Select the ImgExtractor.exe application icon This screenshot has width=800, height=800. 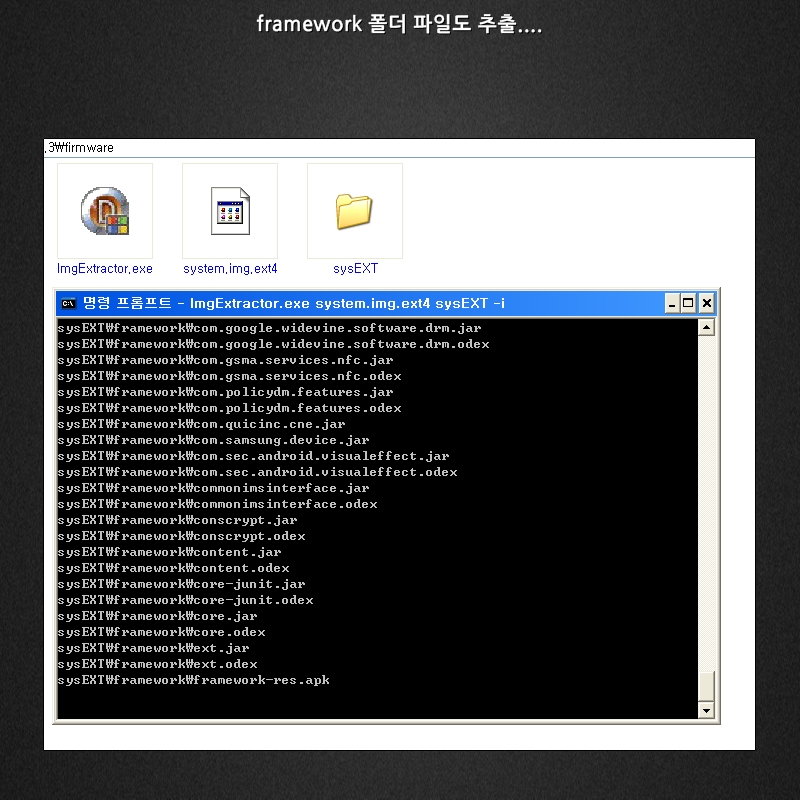(x=105, y=211)
